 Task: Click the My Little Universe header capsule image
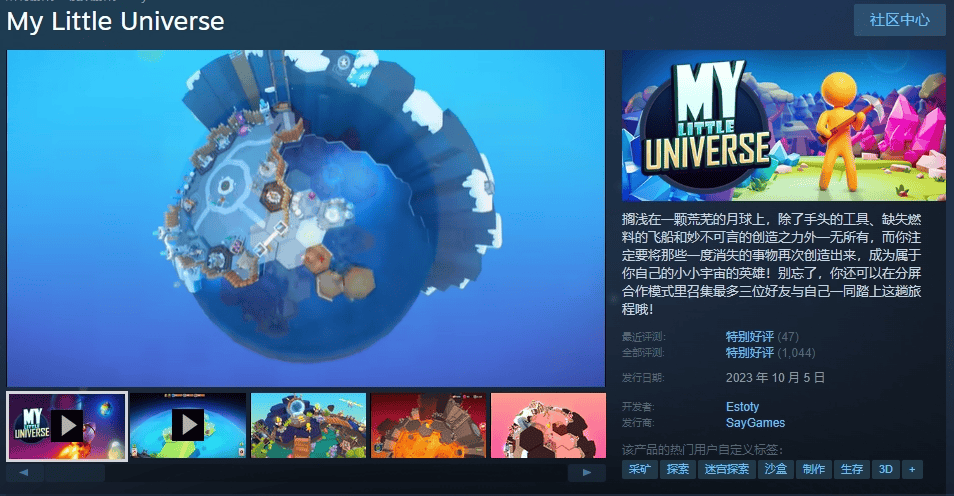(784, 125)
